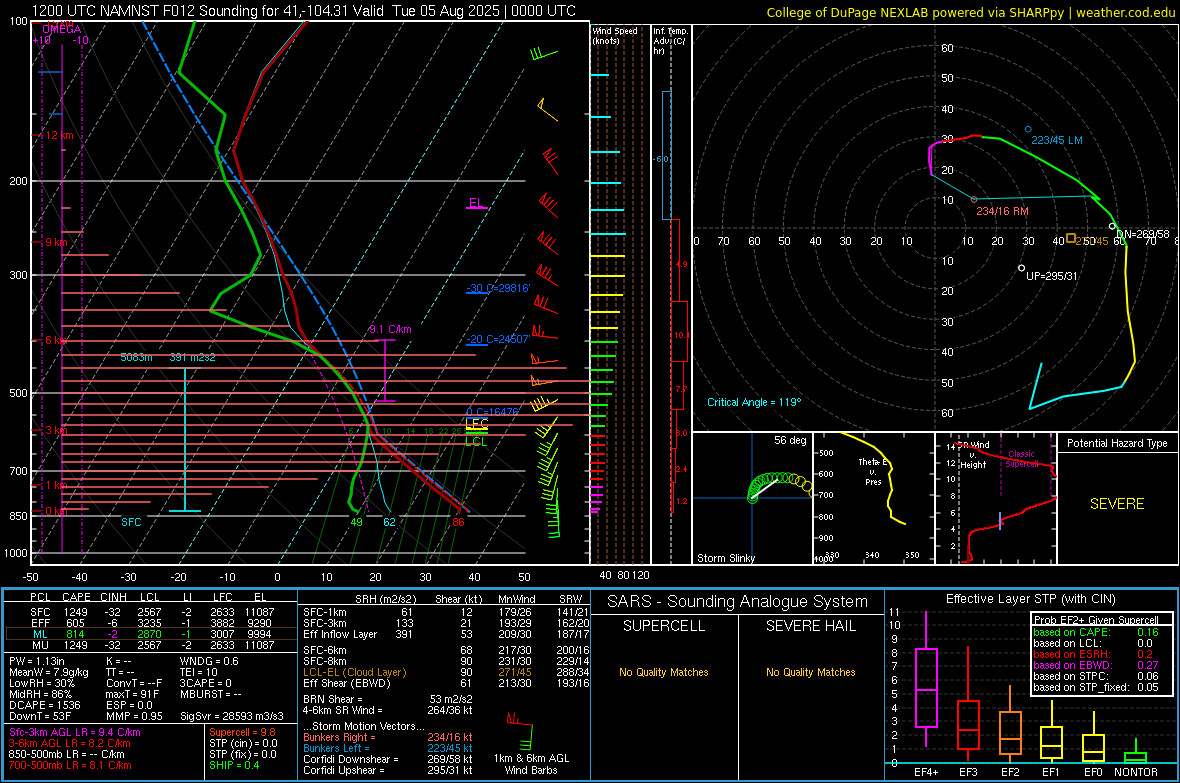Viewport: 1180px width, 783px height.
Task: Click the 'SigSvr = 28593 m3/s3' value
Action: pyautogui.click(x=232, y=716)
